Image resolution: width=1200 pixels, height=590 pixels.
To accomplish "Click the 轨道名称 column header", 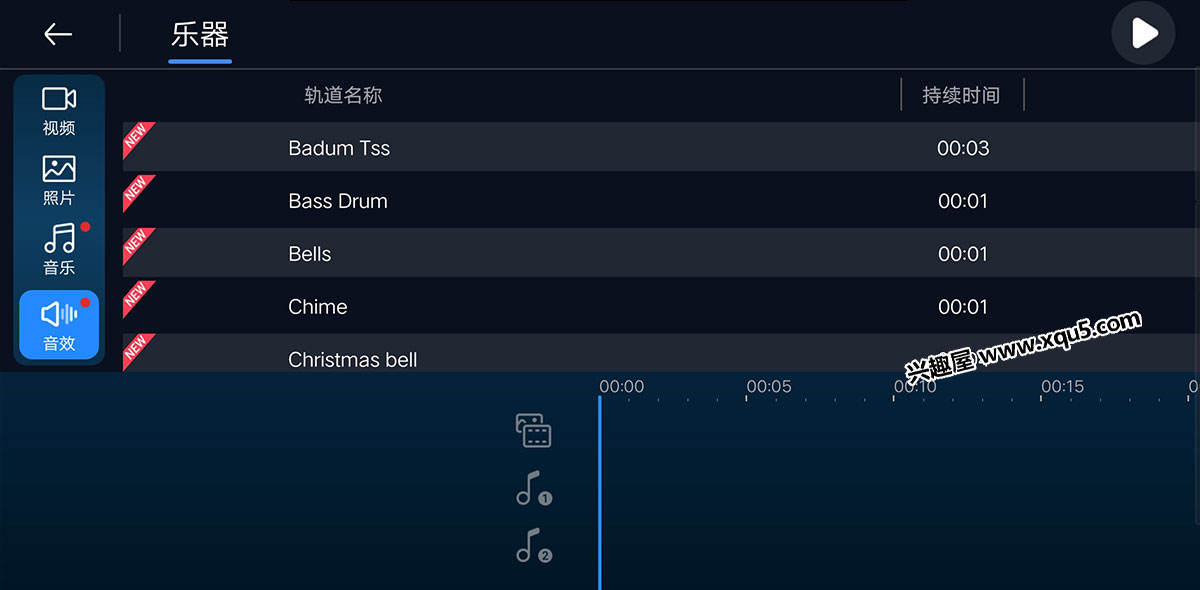I will click(343, 95).
